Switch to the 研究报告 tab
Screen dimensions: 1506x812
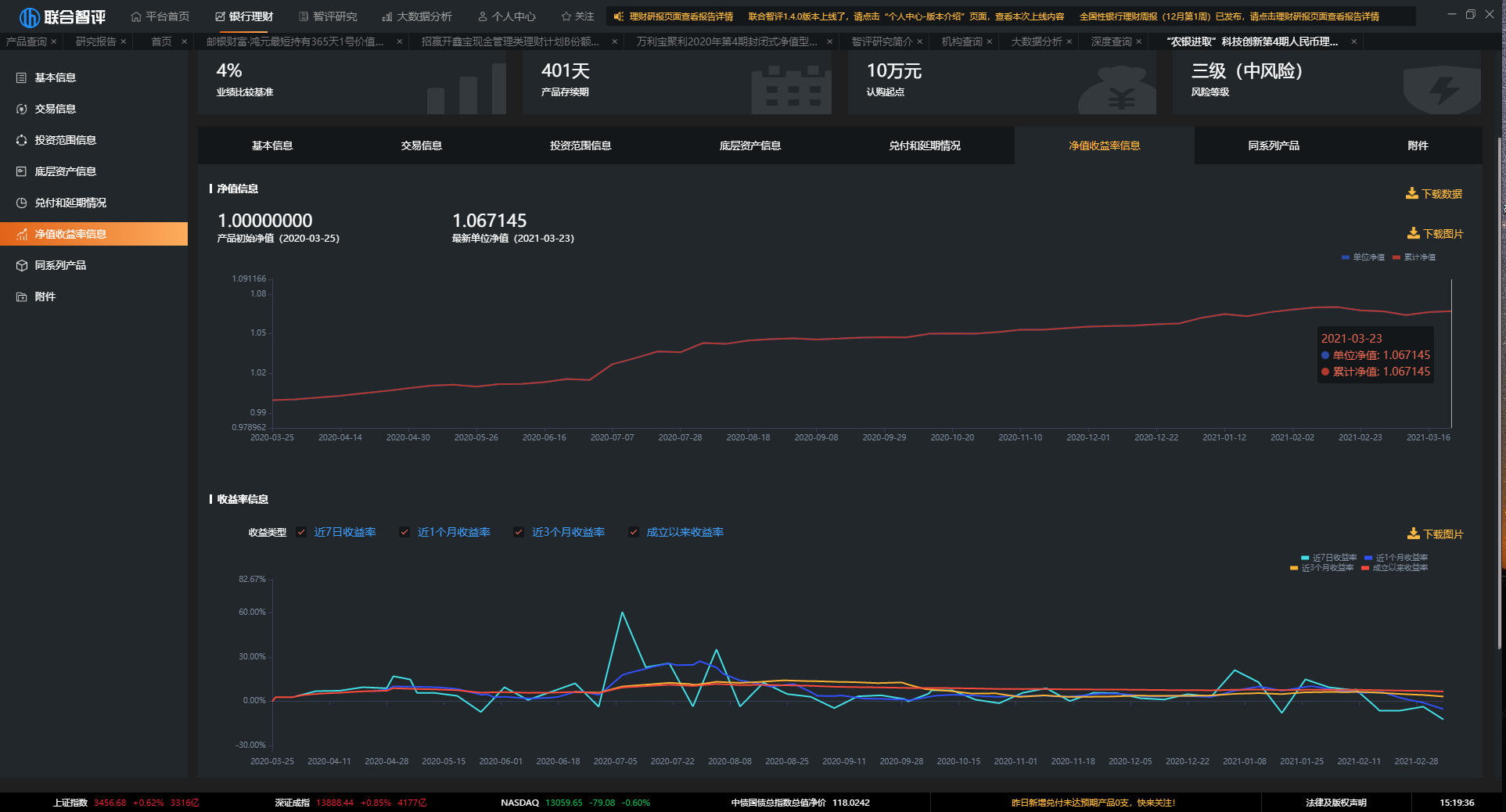tap(95, 41)
